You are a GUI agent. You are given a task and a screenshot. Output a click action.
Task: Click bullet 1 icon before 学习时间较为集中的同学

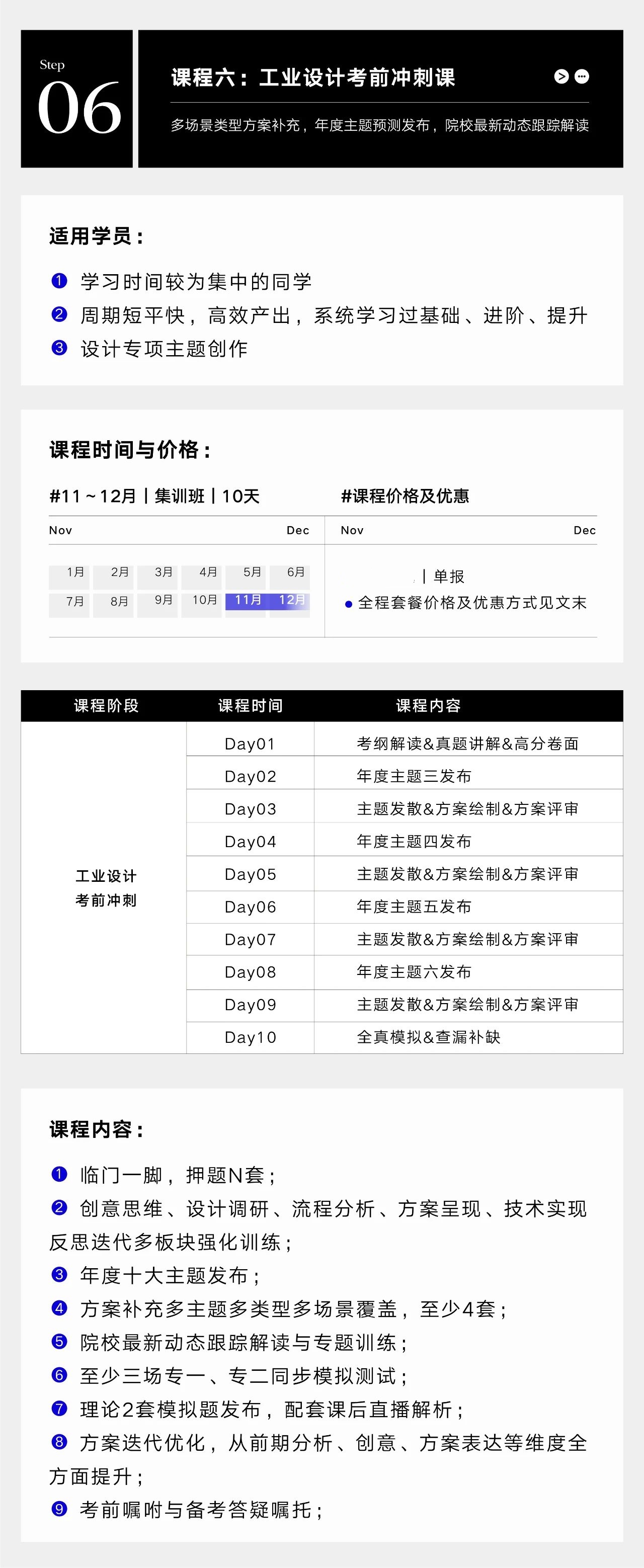pos(59,281)
